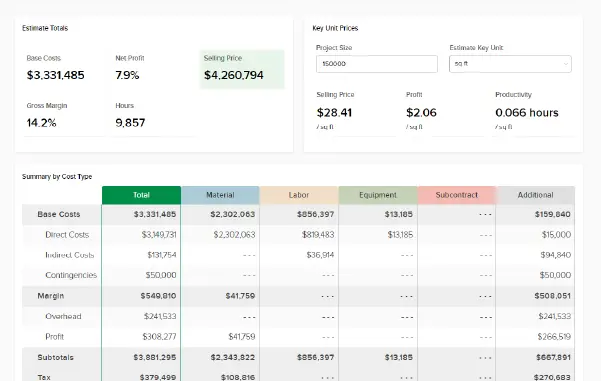This screenshot has height=381, width=601.
Task: Click Subtotals material value $2,343,822
Action: click(x=233, y=357)
